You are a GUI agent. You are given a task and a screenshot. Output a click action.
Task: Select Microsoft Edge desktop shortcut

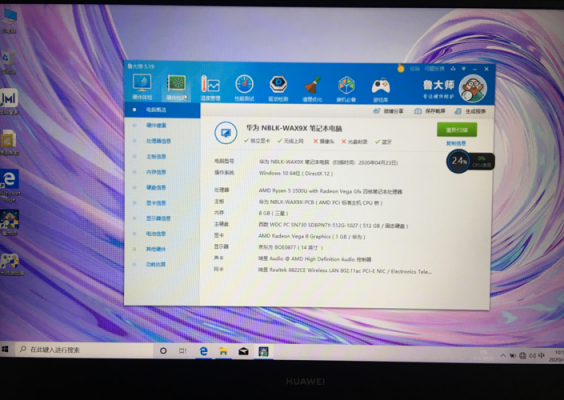click(10, 186)
